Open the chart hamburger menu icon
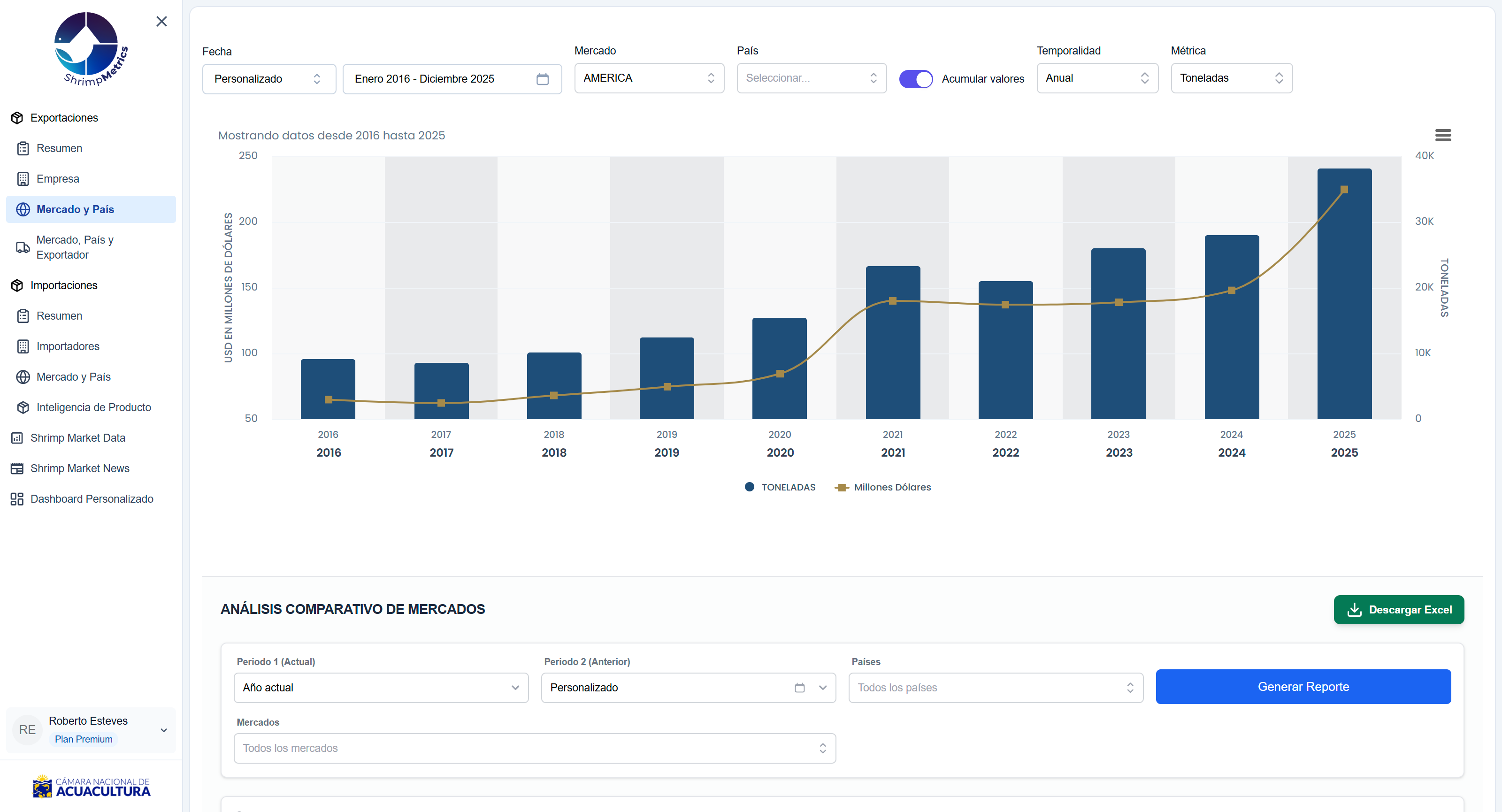Image resolution: width=1502 pixels, height=812 pixels. coord(1443,135)
